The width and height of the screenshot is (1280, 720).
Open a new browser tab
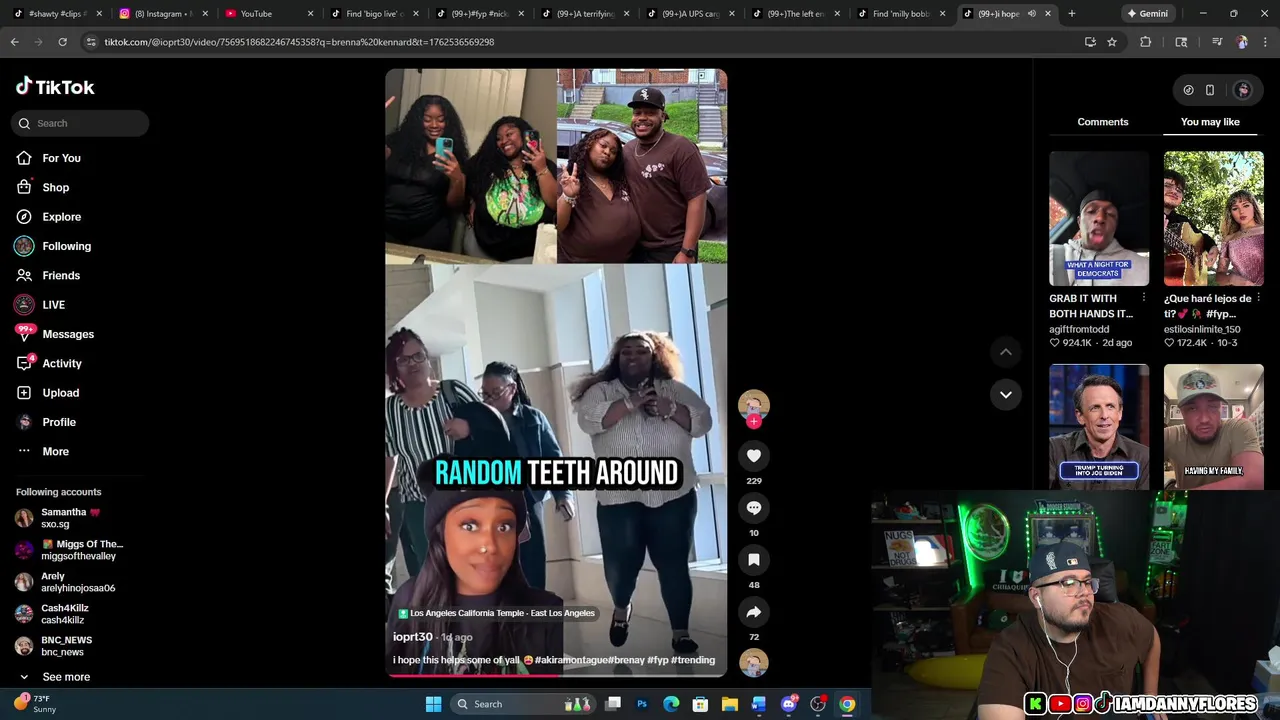coord(1071,14)
